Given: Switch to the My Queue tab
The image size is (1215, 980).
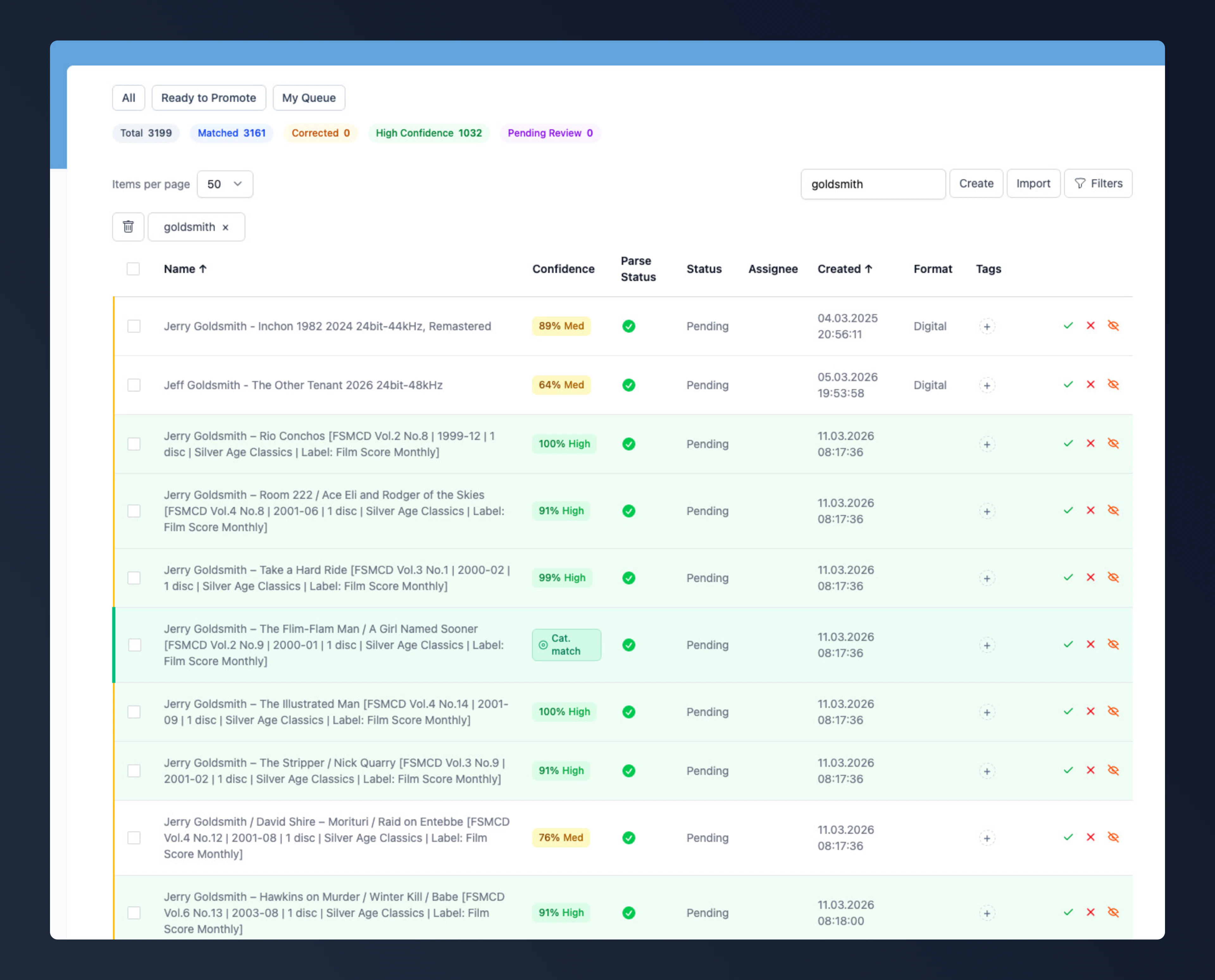Looking at the screenshot, I should coord(308,98).
